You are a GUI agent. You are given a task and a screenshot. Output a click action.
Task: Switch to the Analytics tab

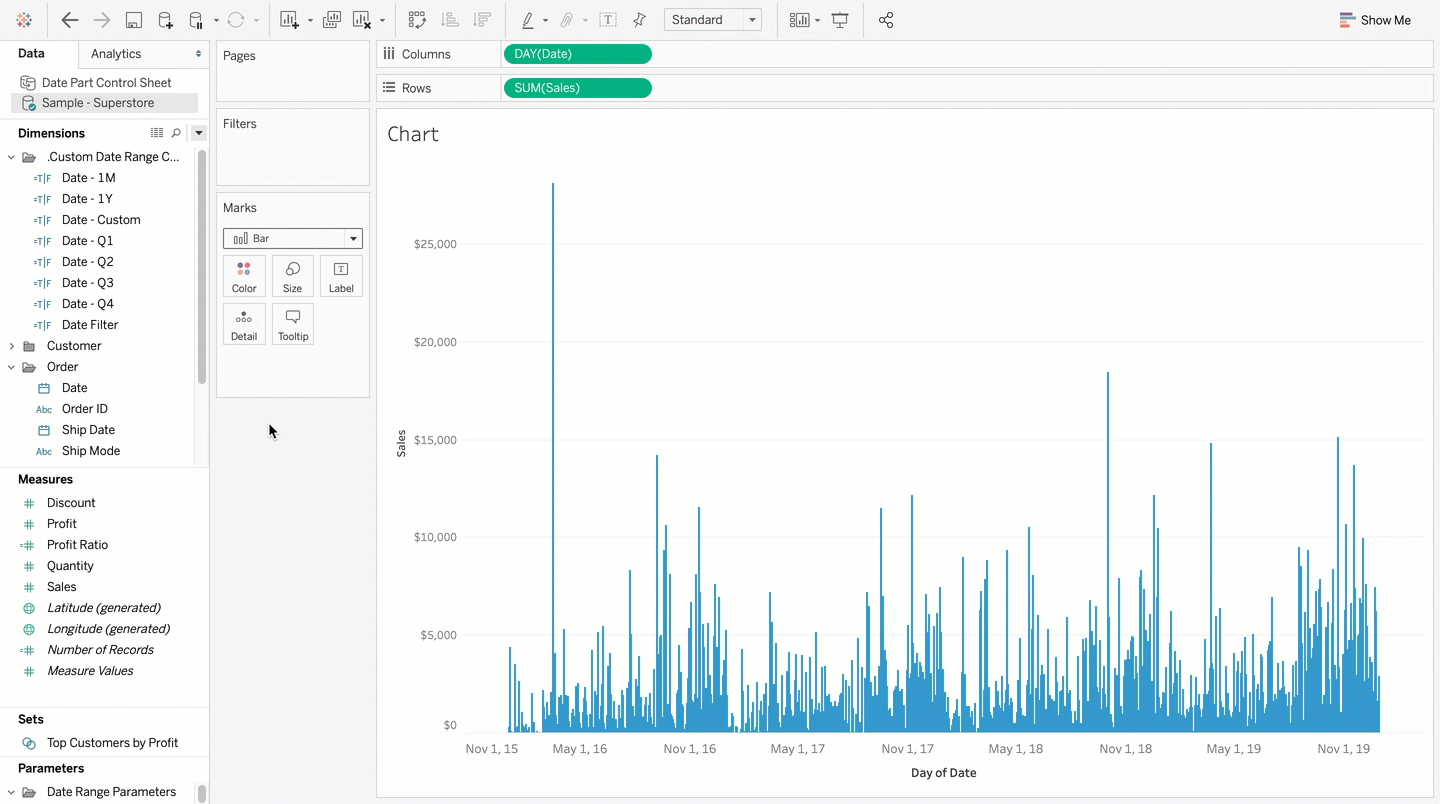coord(115,54)
